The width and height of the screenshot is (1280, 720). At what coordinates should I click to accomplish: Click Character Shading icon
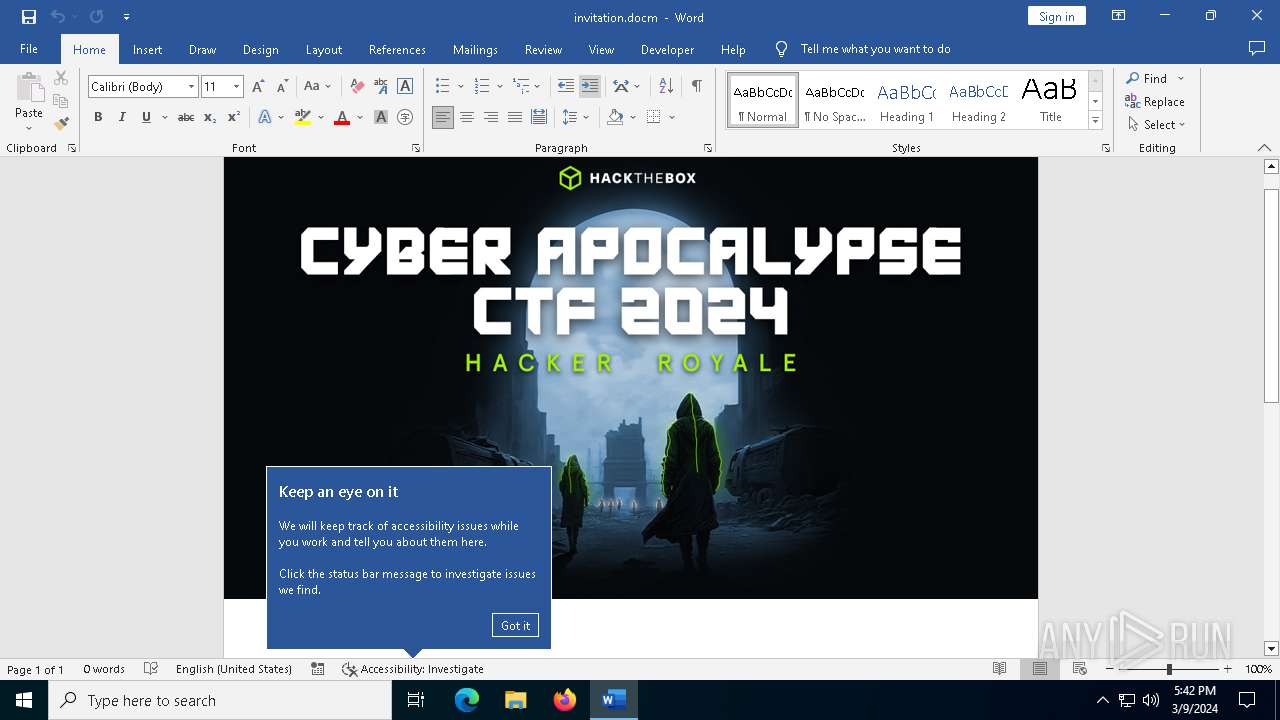[x=381, y=118]
